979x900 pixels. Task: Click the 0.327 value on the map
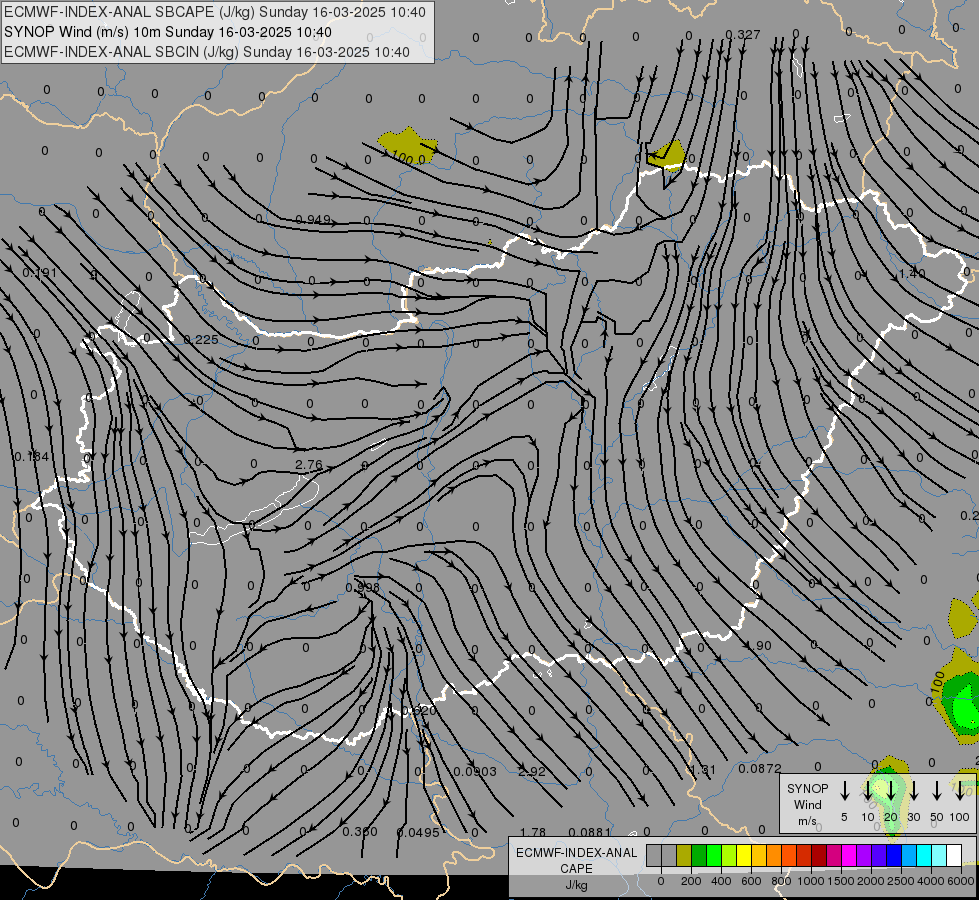(743, 34)
